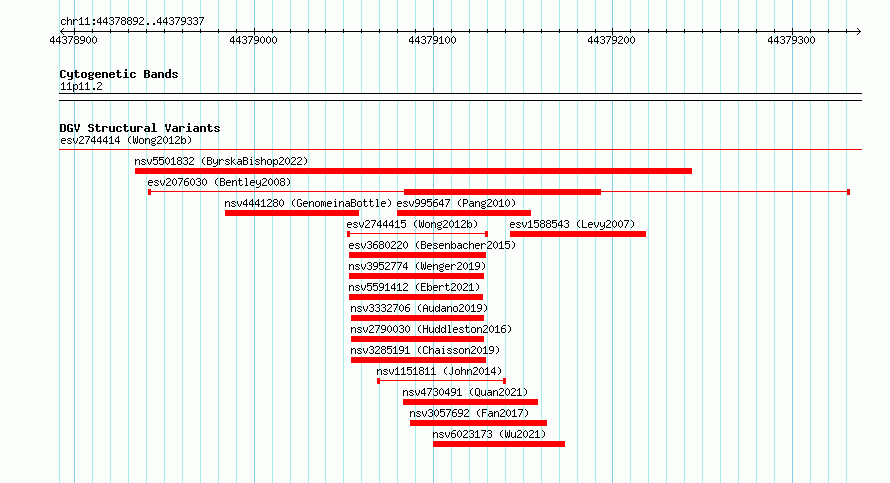890x483 pixels.
Task: Click the red bar under nsv4730491
Action: [x=471, y=402]
